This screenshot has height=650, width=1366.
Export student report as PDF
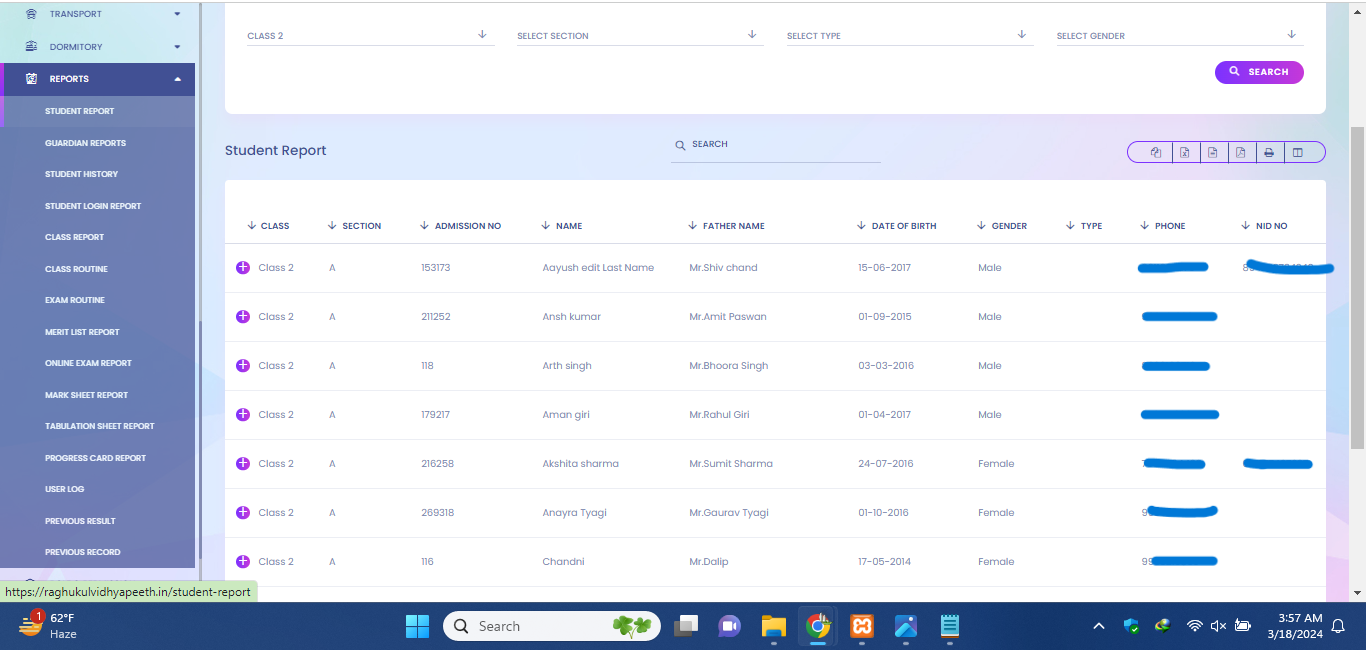pos(1240,153)
